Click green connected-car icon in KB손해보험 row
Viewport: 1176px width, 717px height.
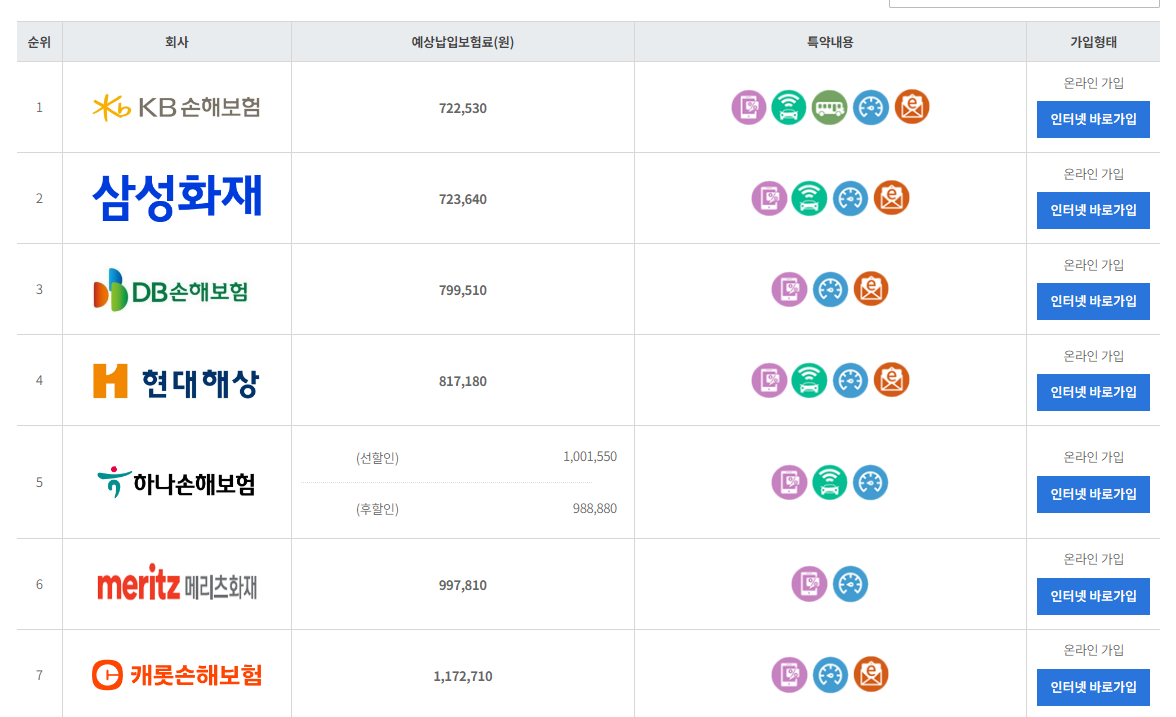[x=789, y=107]
